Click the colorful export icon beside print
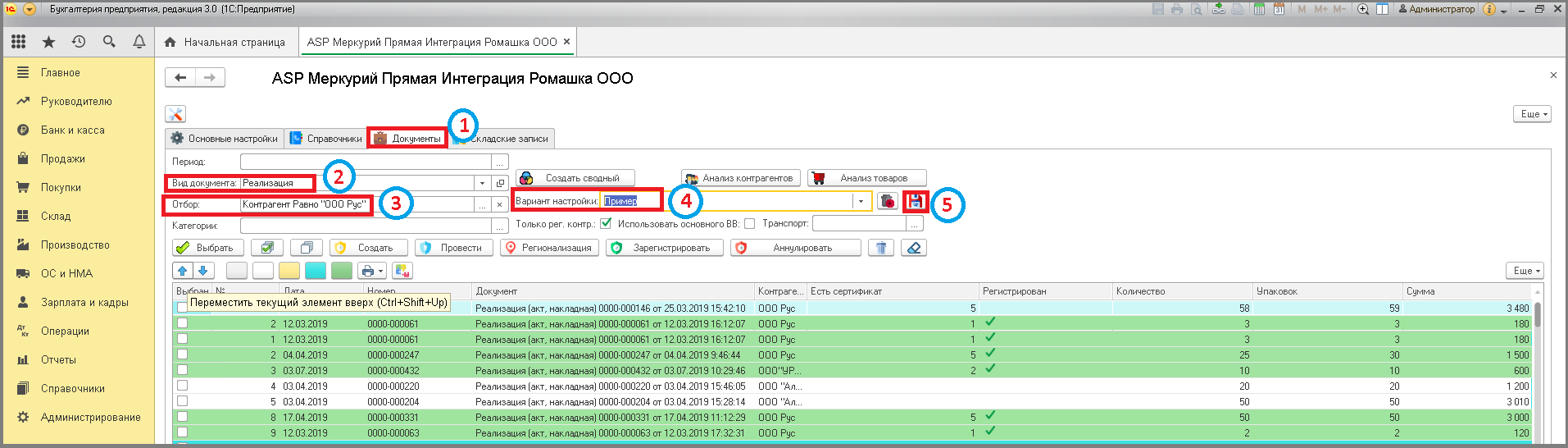The height and width of the screenshot is (448, 1568). pyautogui.click(x=402, y=271)
